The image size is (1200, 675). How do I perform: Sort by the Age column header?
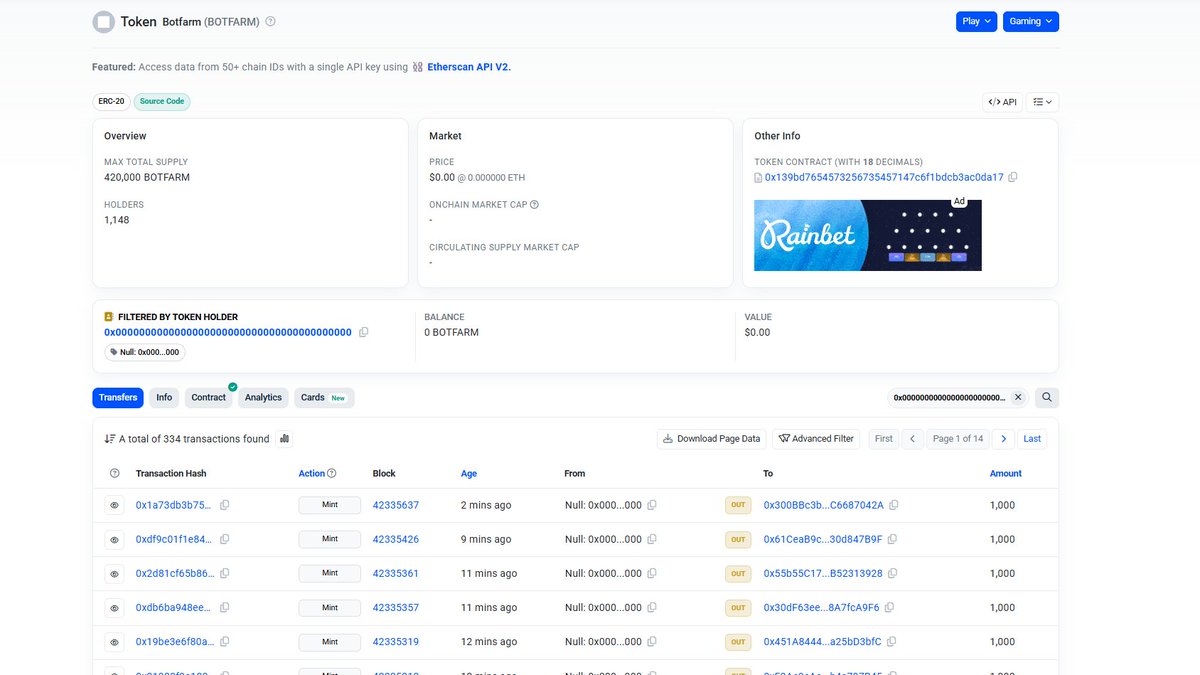(x=469, y=473)
